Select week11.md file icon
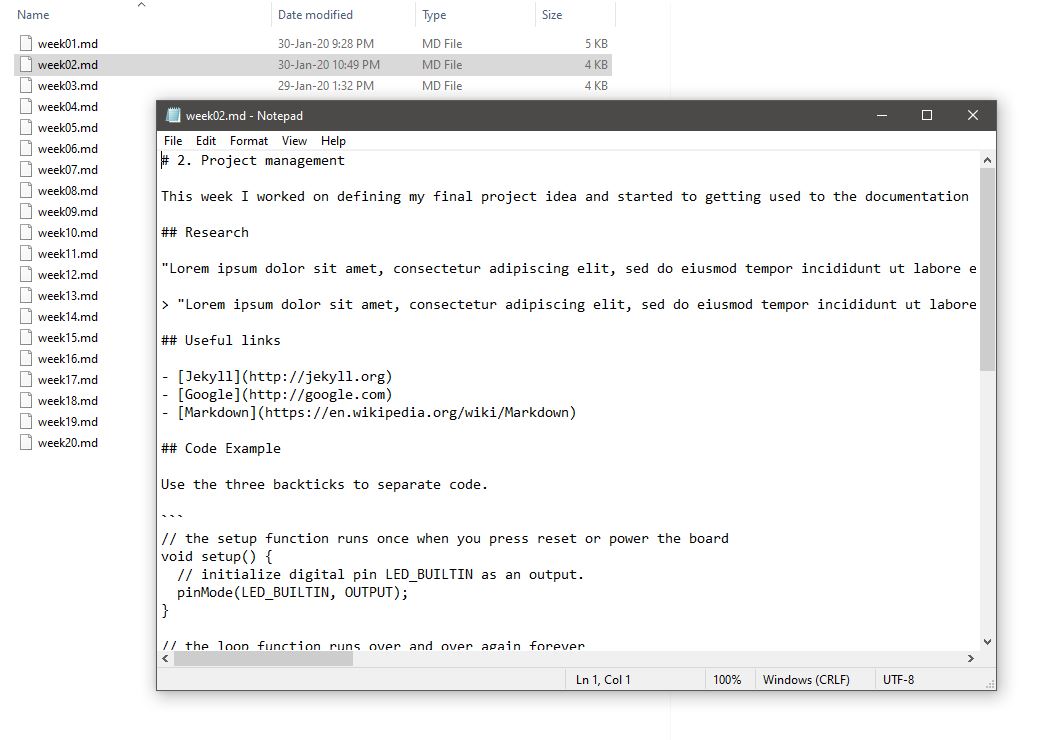The height and width of the screenshot is (740, 1038). click(x=26, y=254)
